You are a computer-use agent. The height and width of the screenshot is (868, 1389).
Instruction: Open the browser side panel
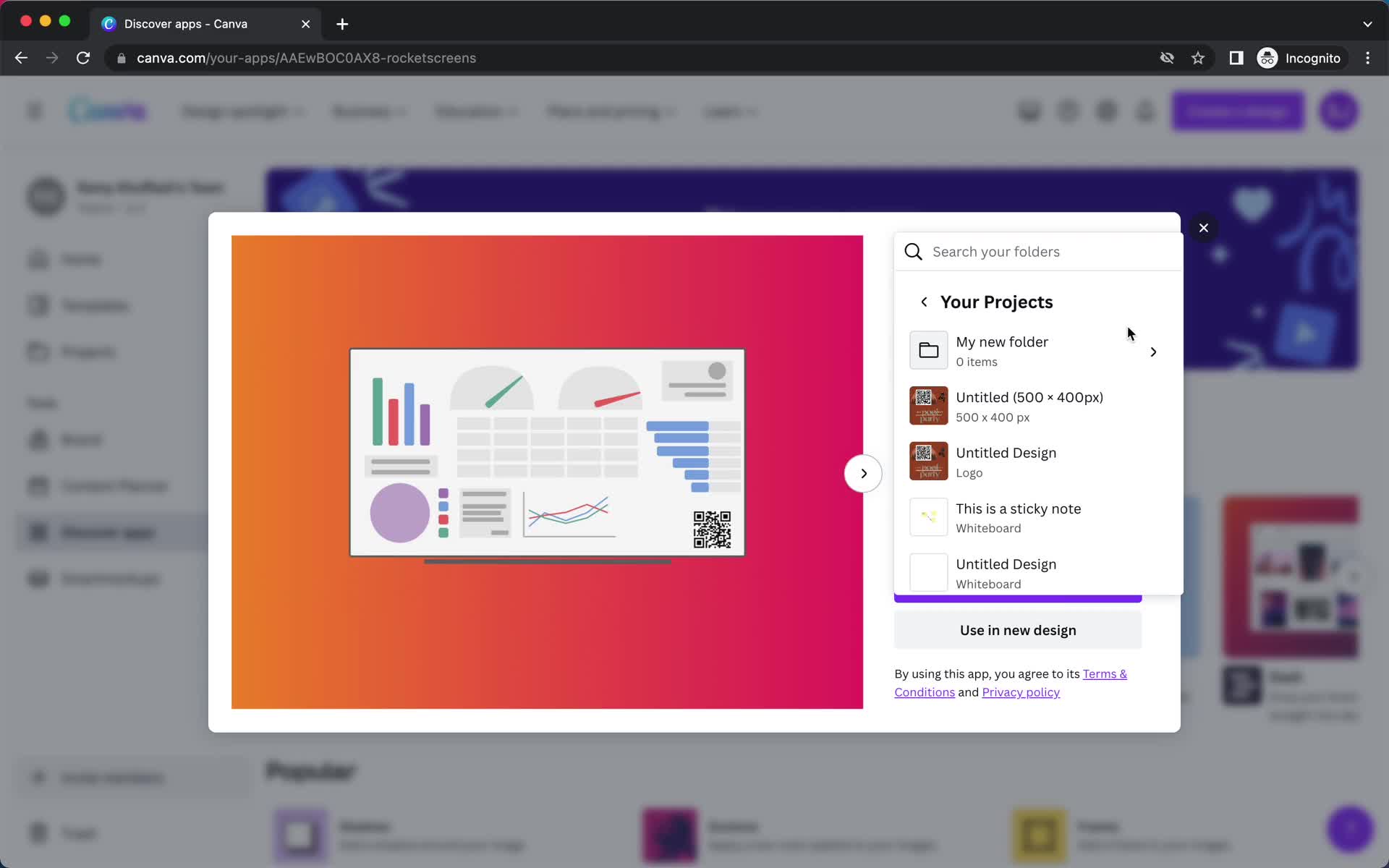point(1236,58)
